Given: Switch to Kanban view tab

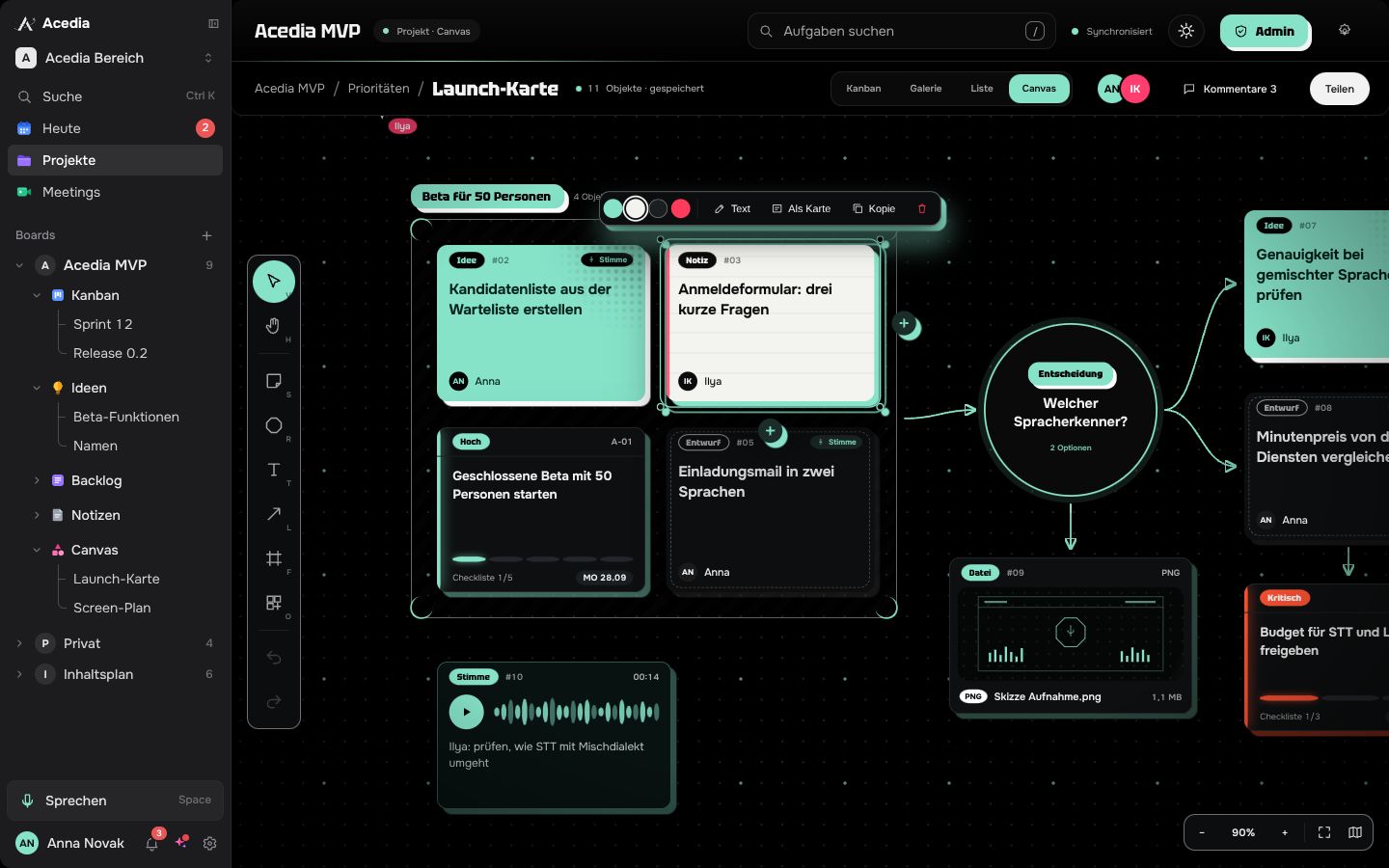Looking at the screenshot, I should click(863, 89).
